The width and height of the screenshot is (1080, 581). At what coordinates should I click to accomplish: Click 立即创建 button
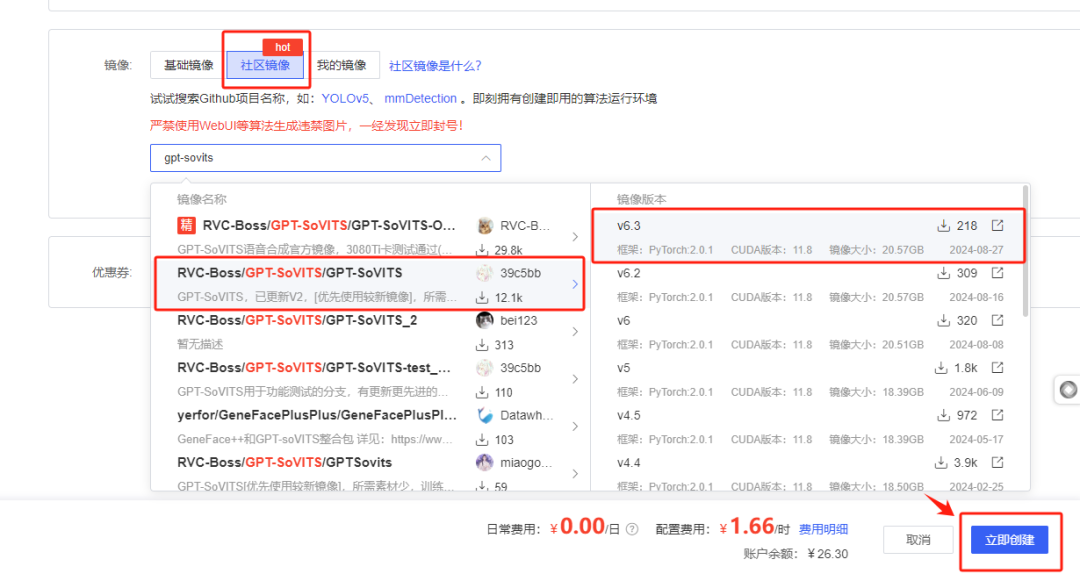click(x=1009, y=540)
